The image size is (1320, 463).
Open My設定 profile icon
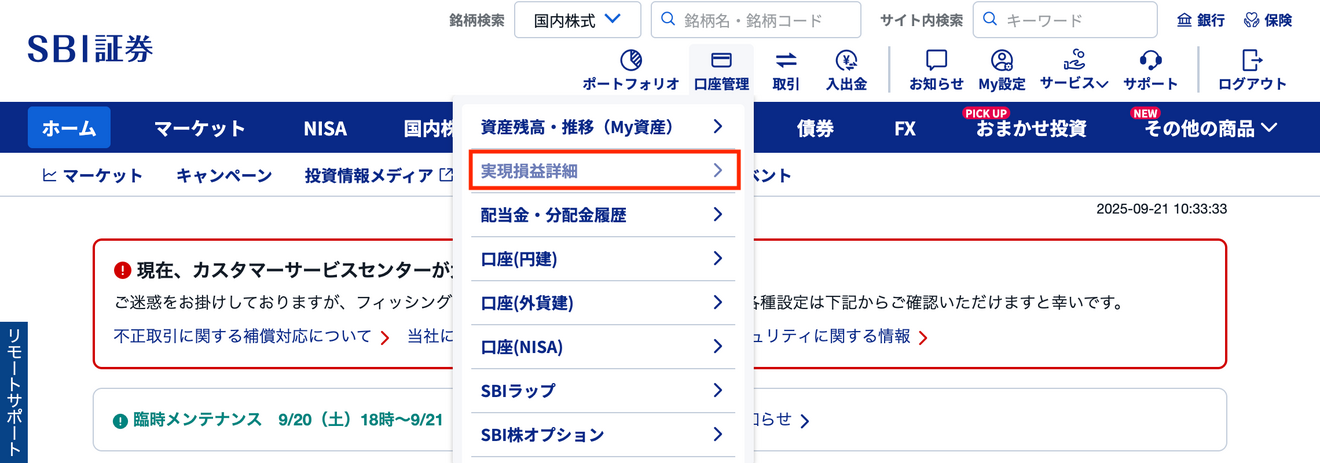[1002, 60]
